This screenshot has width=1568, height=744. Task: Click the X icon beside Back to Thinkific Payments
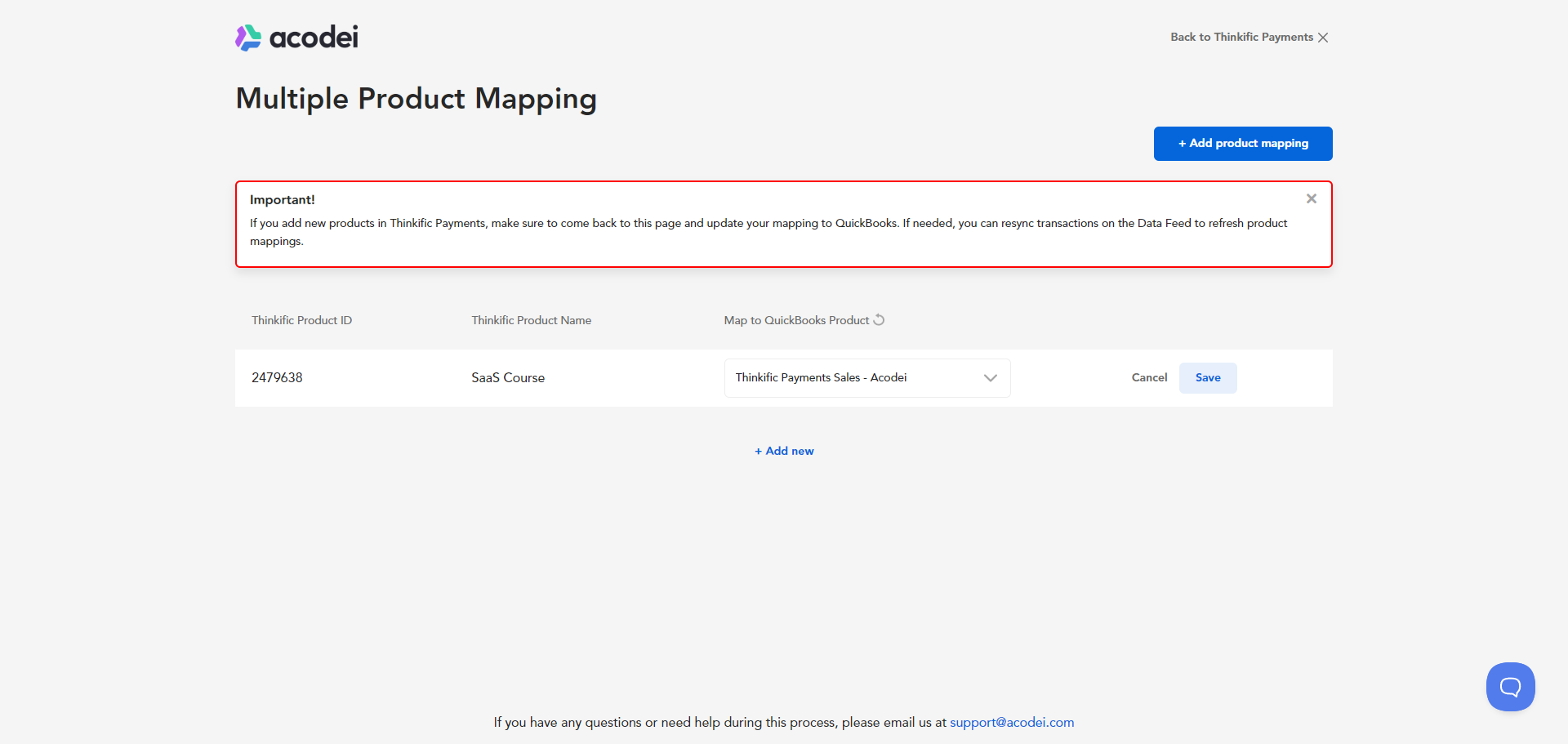[1323, 38]
